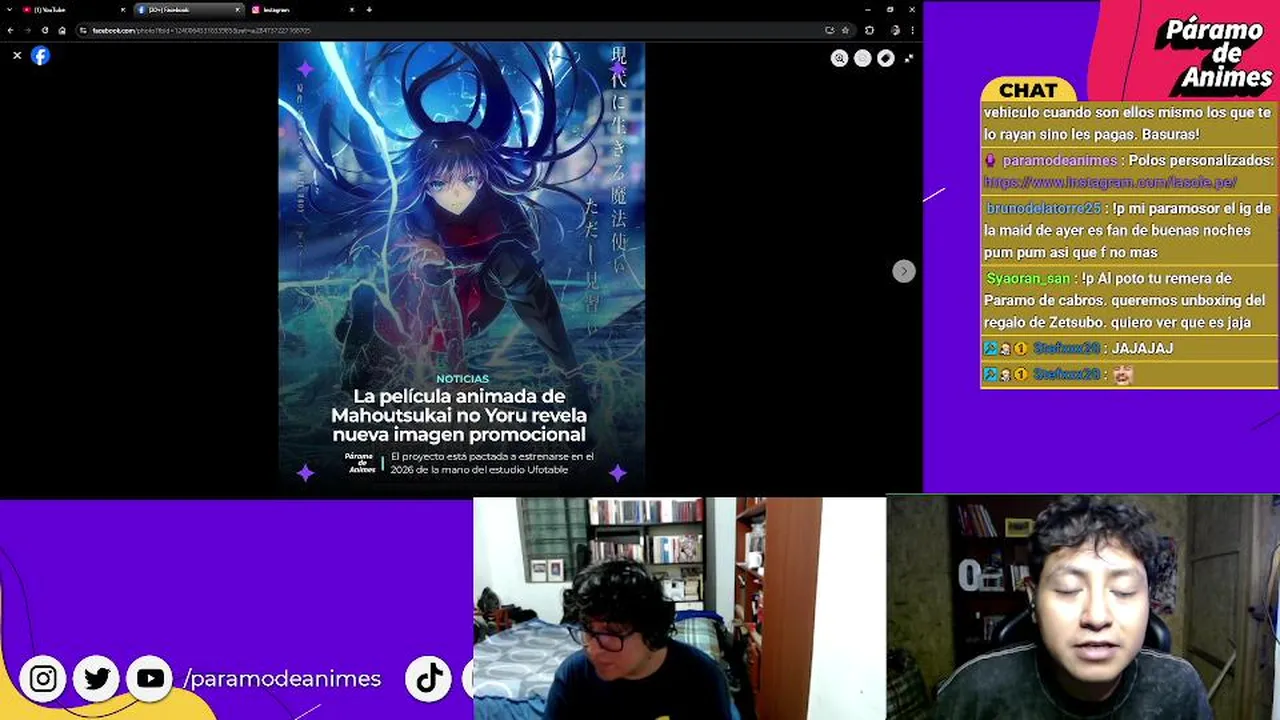The image size is (1280, 720).
Task: Bookmark this page with star icon
Action: (x=844, y=30)
